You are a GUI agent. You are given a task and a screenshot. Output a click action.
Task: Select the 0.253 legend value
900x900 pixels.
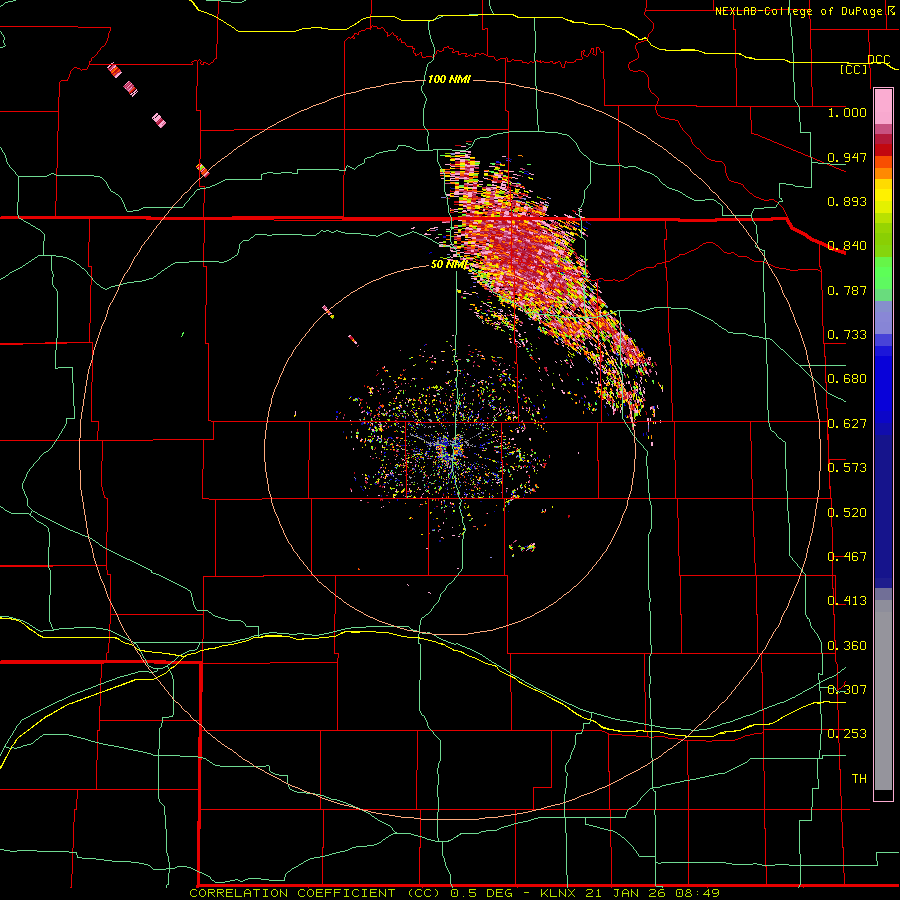point(847,734)
